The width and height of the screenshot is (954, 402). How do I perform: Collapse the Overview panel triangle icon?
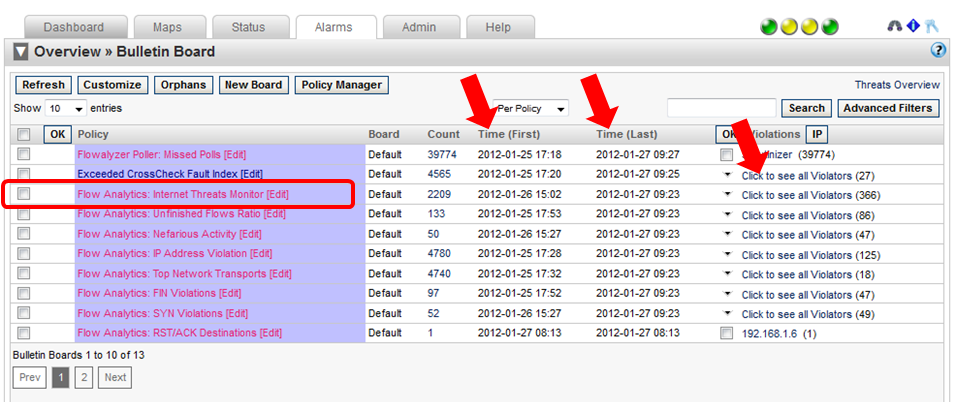click(21, 51)
